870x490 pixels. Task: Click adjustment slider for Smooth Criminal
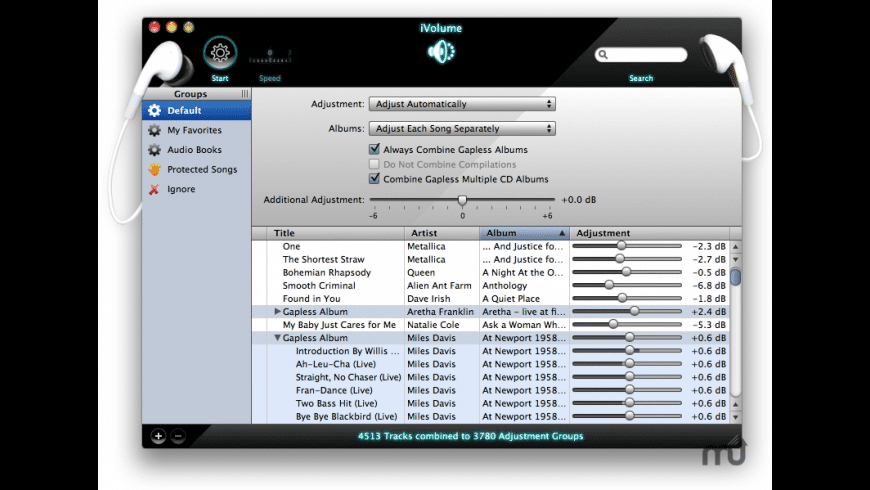pos(626,285)
